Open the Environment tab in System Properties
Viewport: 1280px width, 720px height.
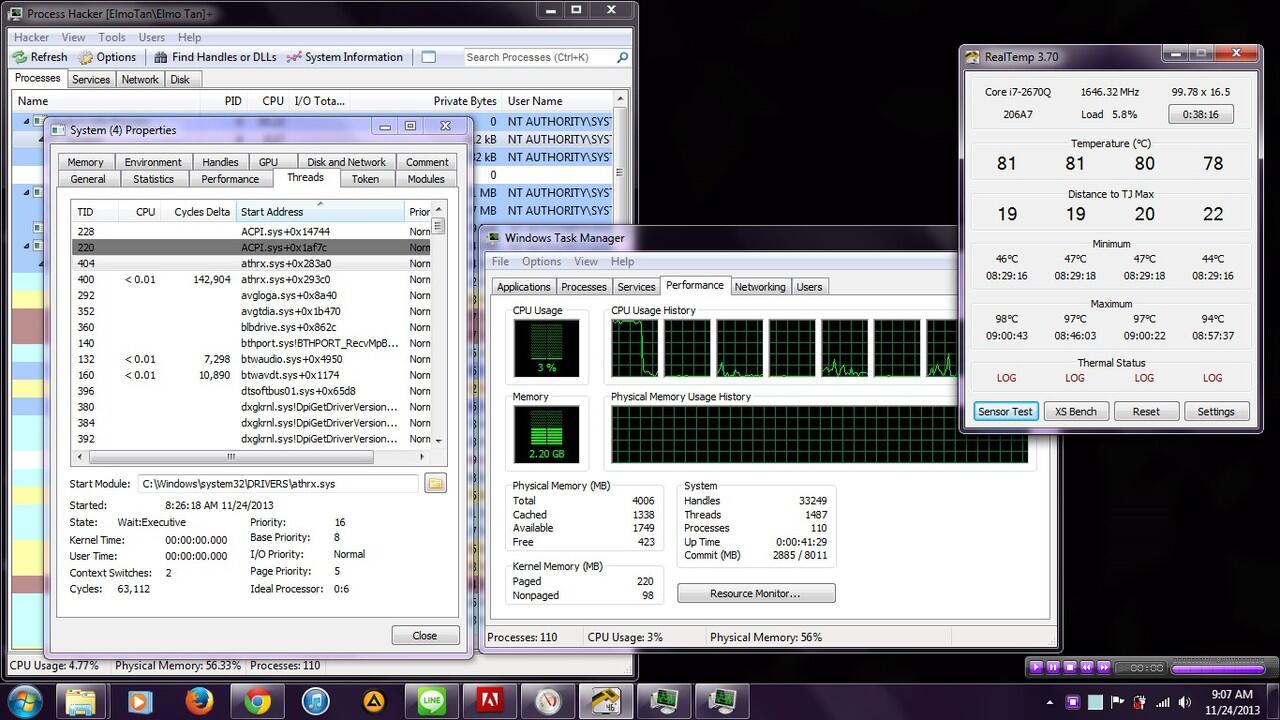click(153, 162)
